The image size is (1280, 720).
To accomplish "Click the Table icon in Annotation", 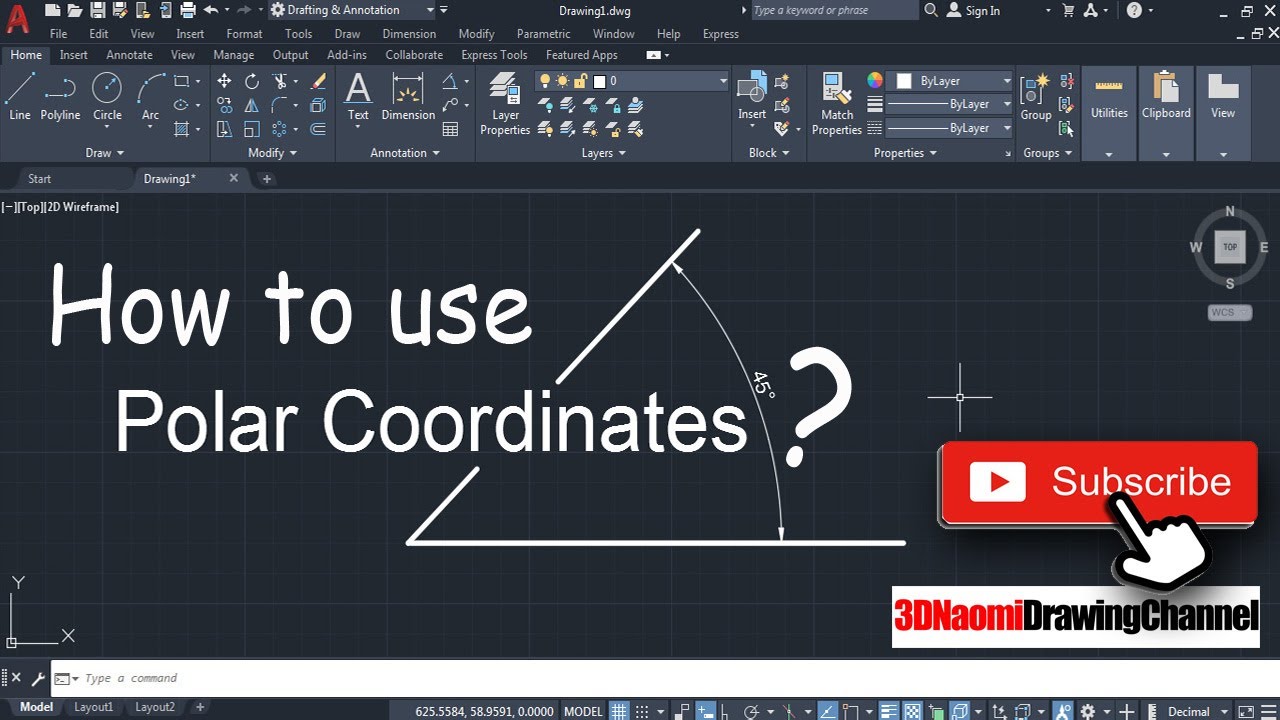I will [451, 129].
